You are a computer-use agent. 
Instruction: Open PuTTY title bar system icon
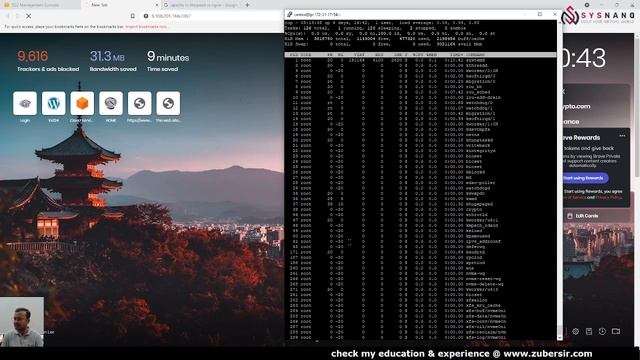click(289, 14)
